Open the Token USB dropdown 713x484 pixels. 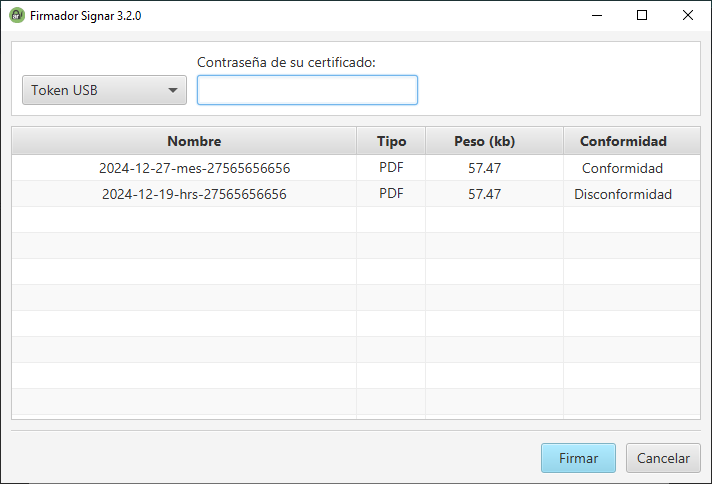click(105, 90)
